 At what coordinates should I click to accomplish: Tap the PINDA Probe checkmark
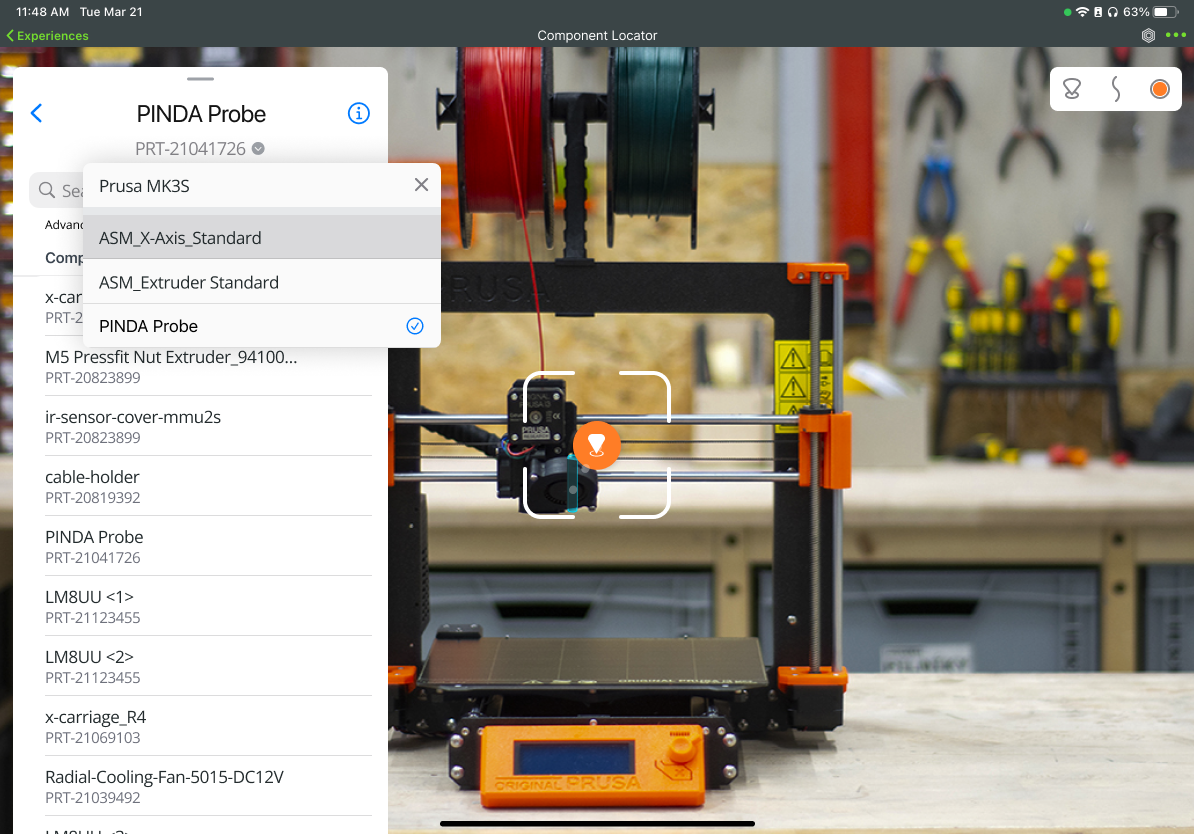[x=415, y=326]
